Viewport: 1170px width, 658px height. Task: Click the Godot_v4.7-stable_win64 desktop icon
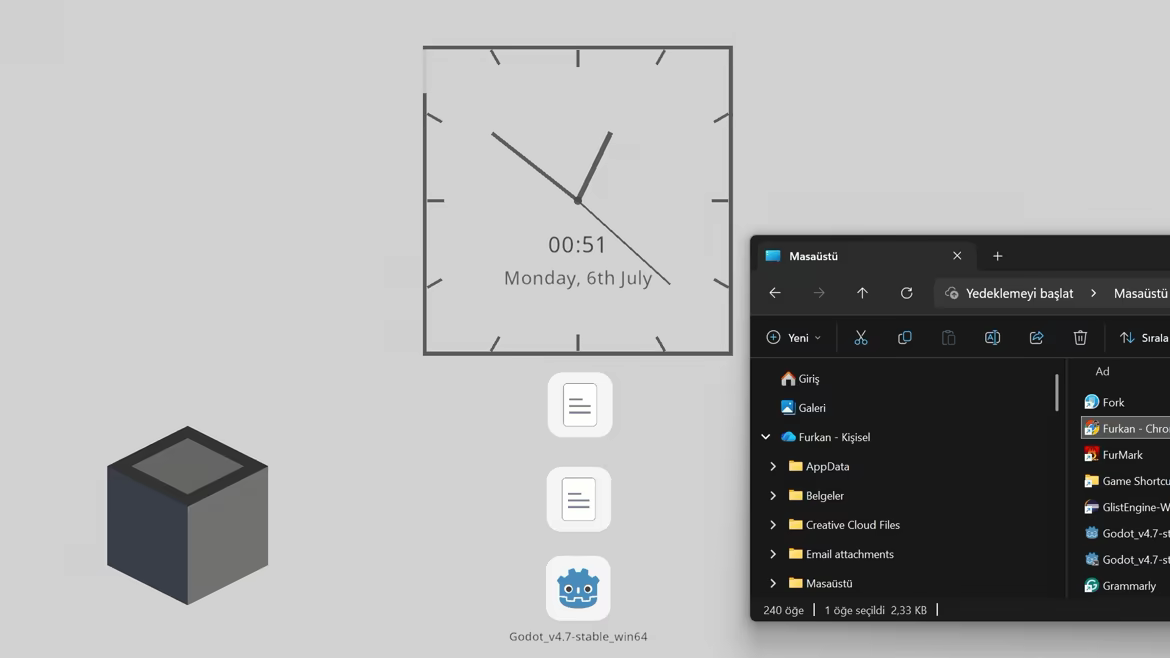coord(578,589)
